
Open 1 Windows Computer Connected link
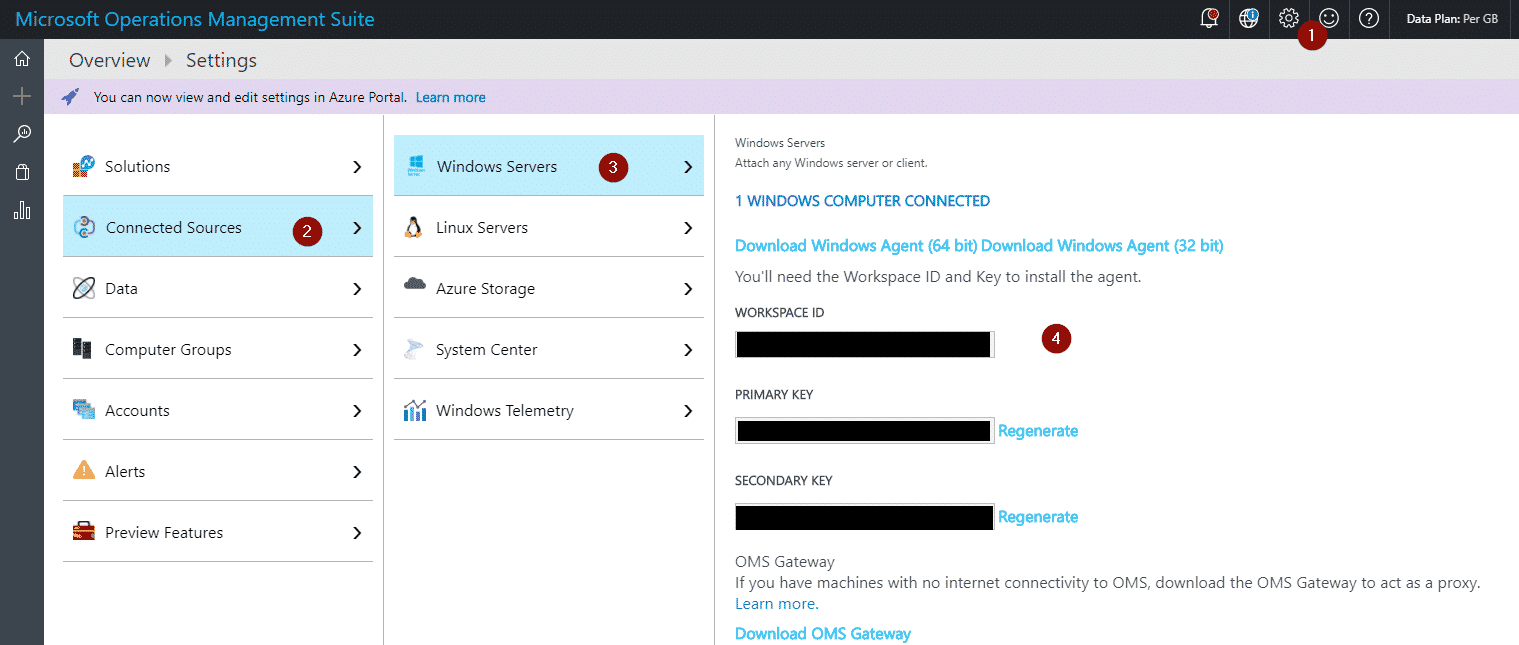[862, 201]
